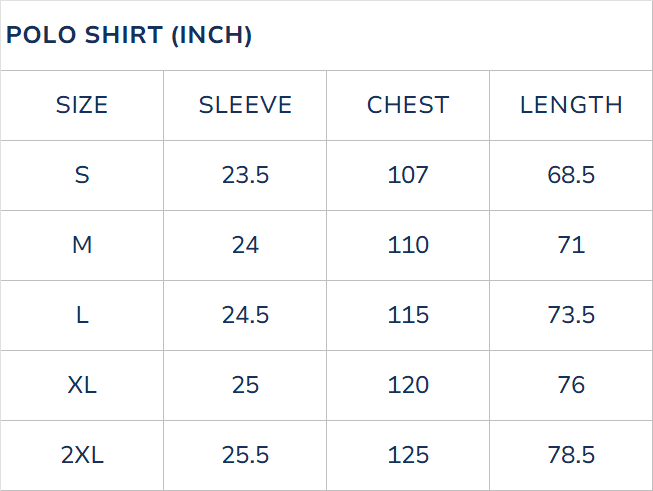The width and height of the screenshot is (653, 491).
Task: Select chest value 120 for XL
Action: tap(408, 385)
